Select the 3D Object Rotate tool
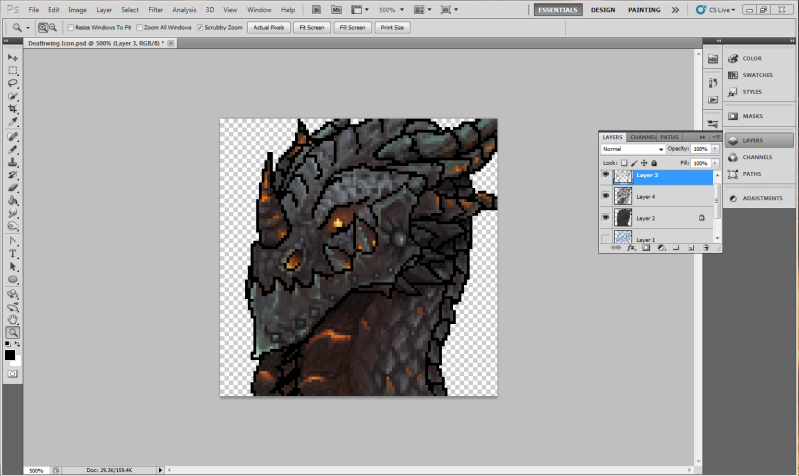 point(13,294)
